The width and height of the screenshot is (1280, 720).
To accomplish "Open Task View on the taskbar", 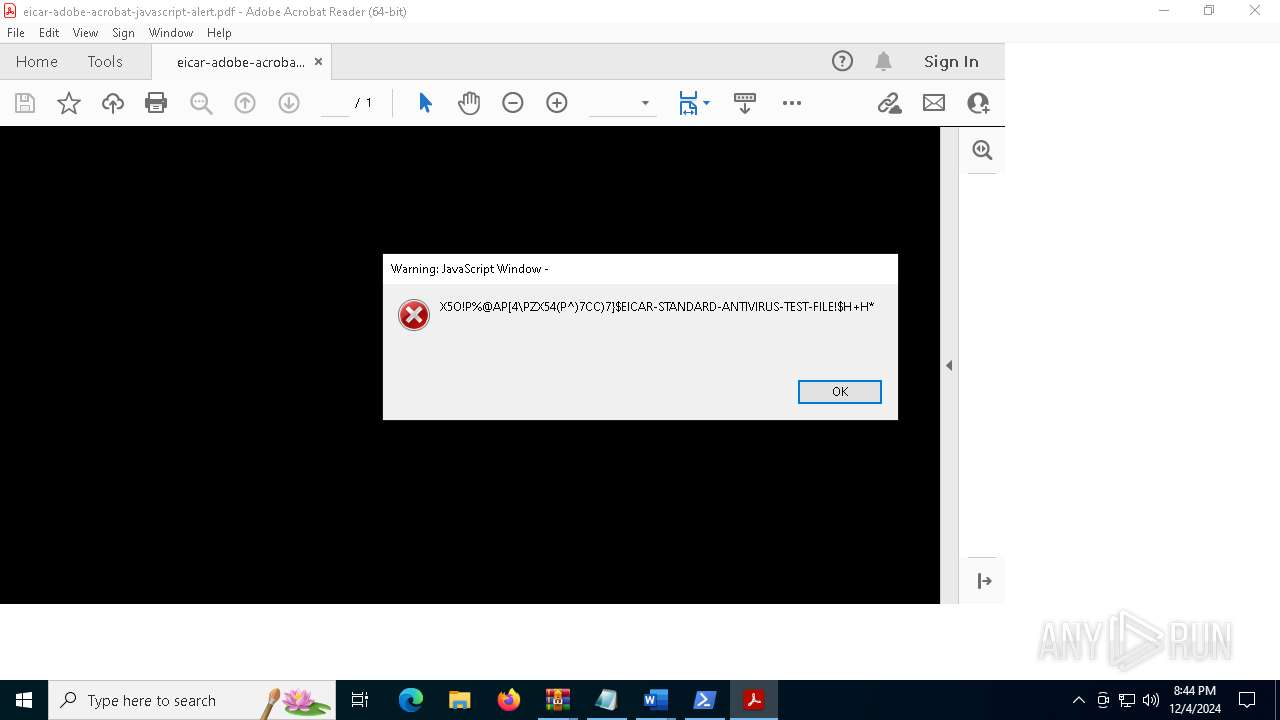I will (360, 700).
